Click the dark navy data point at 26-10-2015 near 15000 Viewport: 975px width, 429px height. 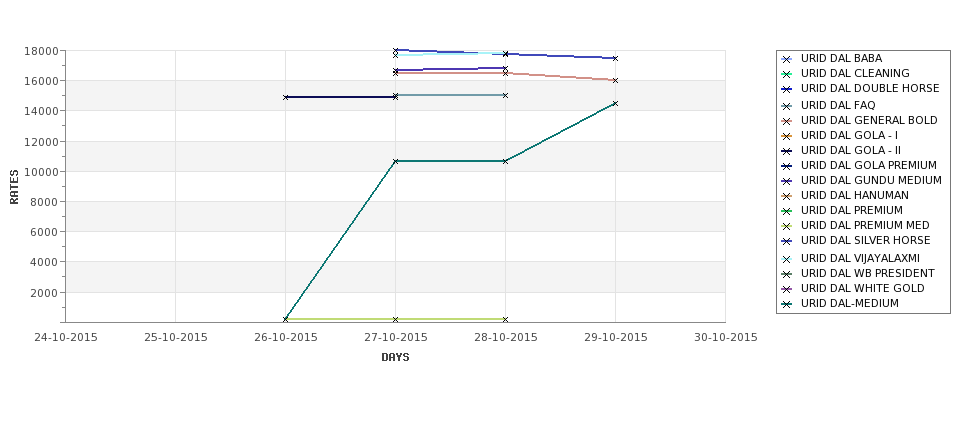(285, 97)
